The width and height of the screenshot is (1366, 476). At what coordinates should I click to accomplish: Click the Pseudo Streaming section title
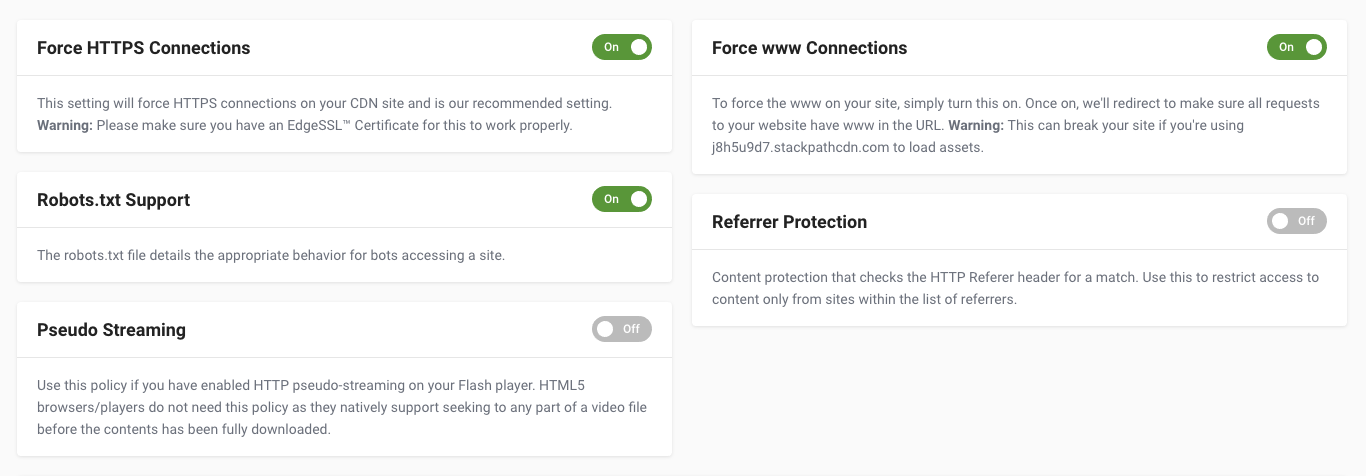tap(111, 330)
